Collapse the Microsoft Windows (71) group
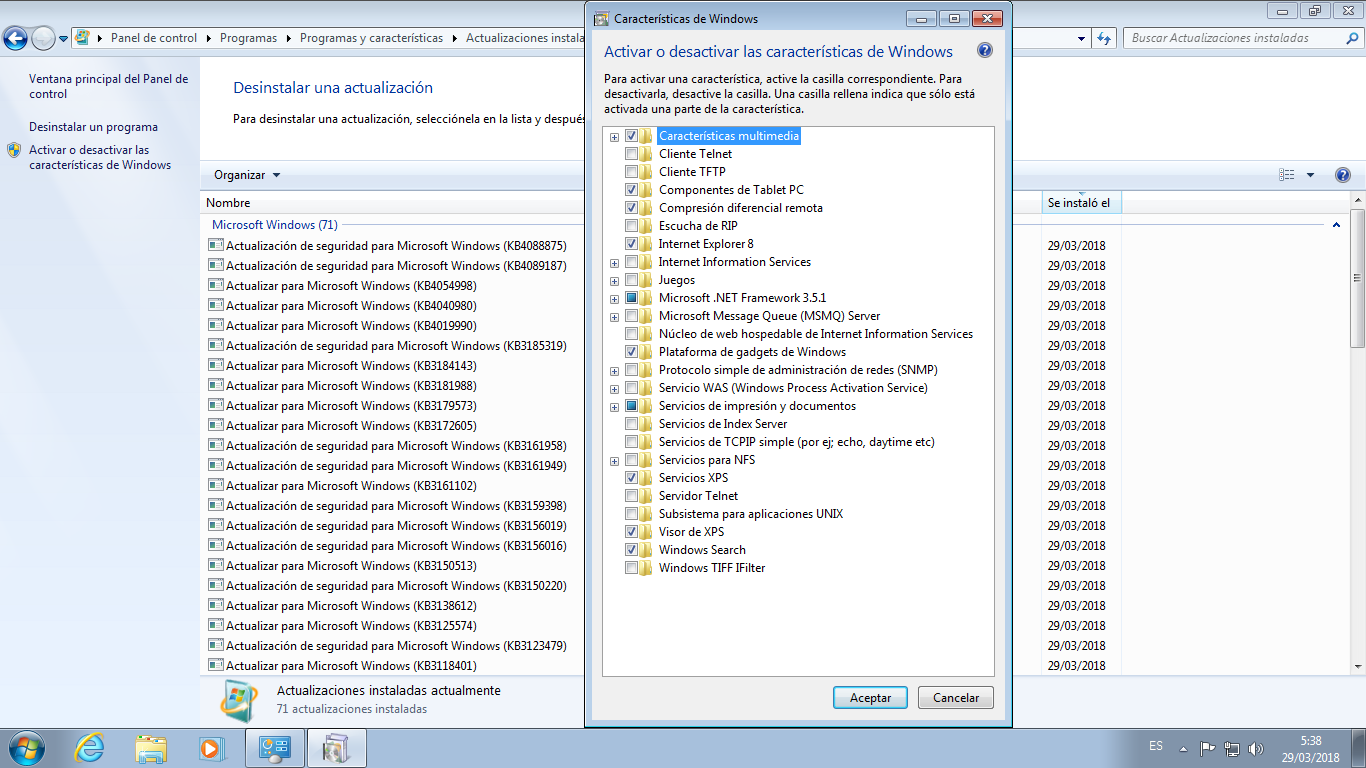Viewport: 1366px width, 768px height. [x=1337, y=225]
